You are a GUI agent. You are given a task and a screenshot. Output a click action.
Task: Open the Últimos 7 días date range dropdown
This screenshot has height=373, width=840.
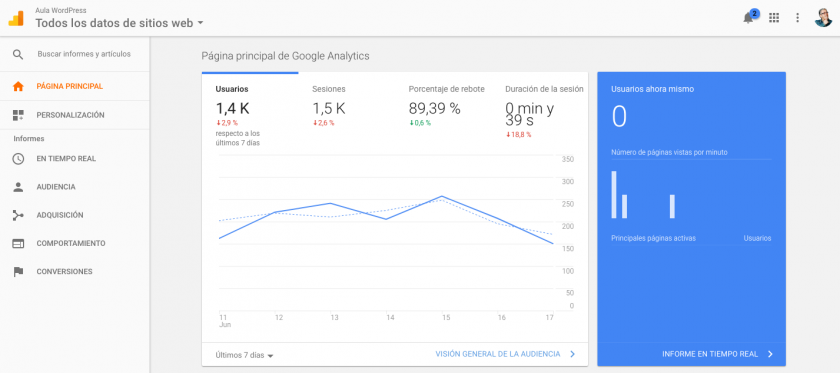click(244, 355)
